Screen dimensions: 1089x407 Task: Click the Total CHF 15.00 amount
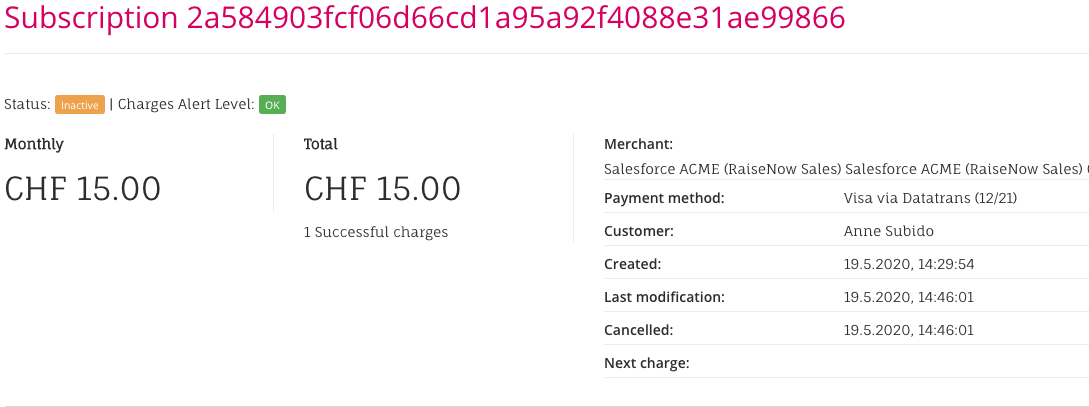382,188
